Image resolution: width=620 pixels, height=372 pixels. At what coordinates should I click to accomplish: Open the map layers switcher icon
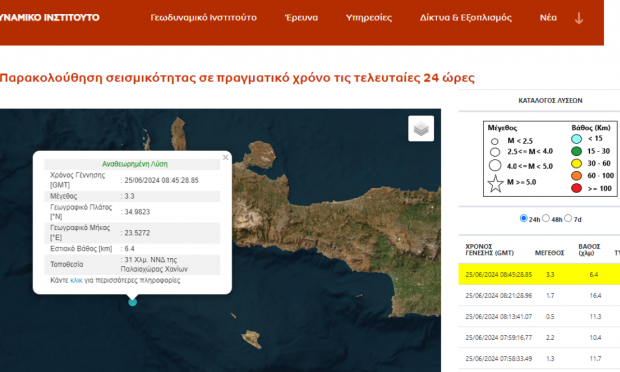click(x=421, y=128)
